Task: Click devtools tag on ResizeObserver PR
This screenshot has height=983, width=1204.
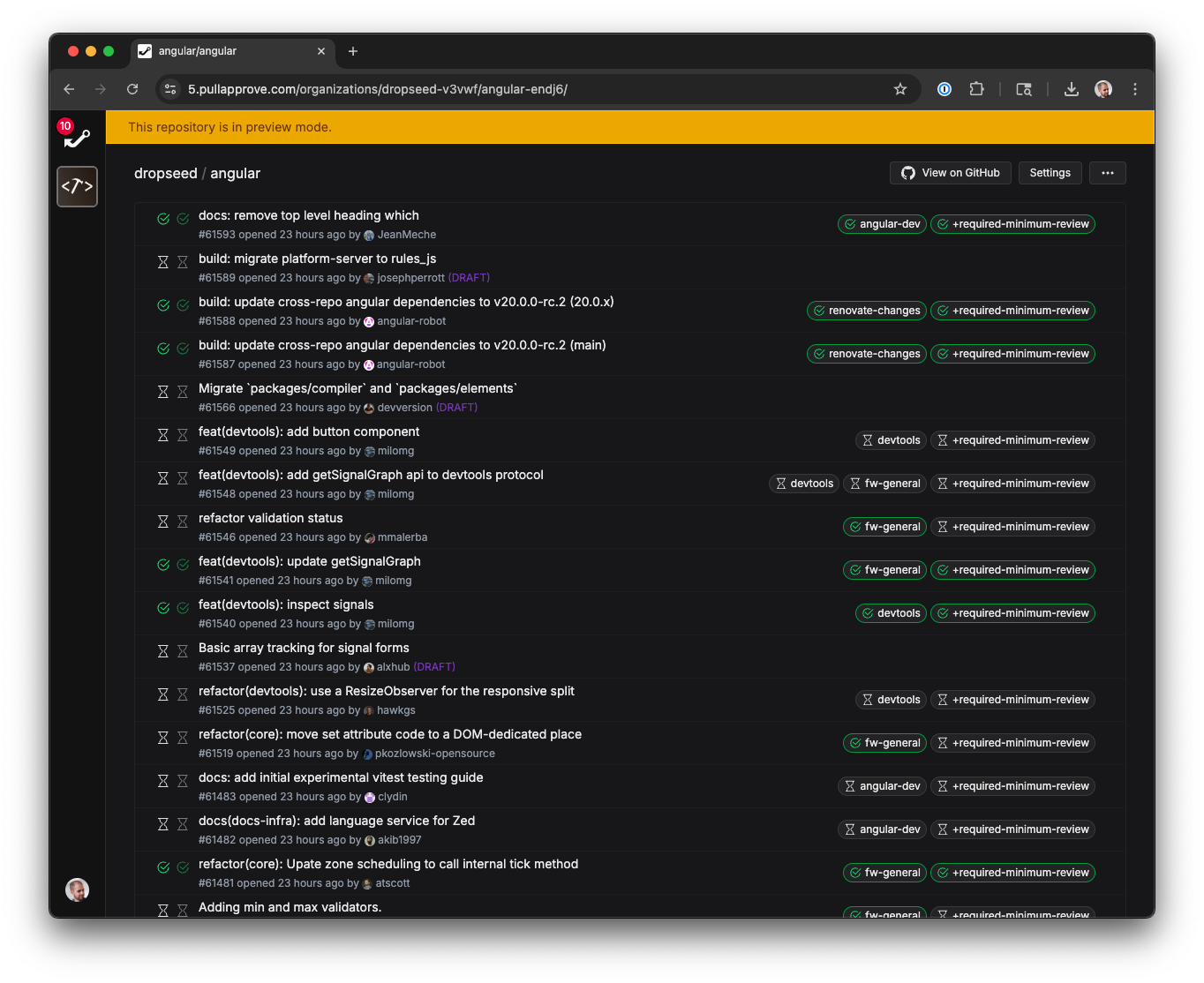Action: click(891, 700)
